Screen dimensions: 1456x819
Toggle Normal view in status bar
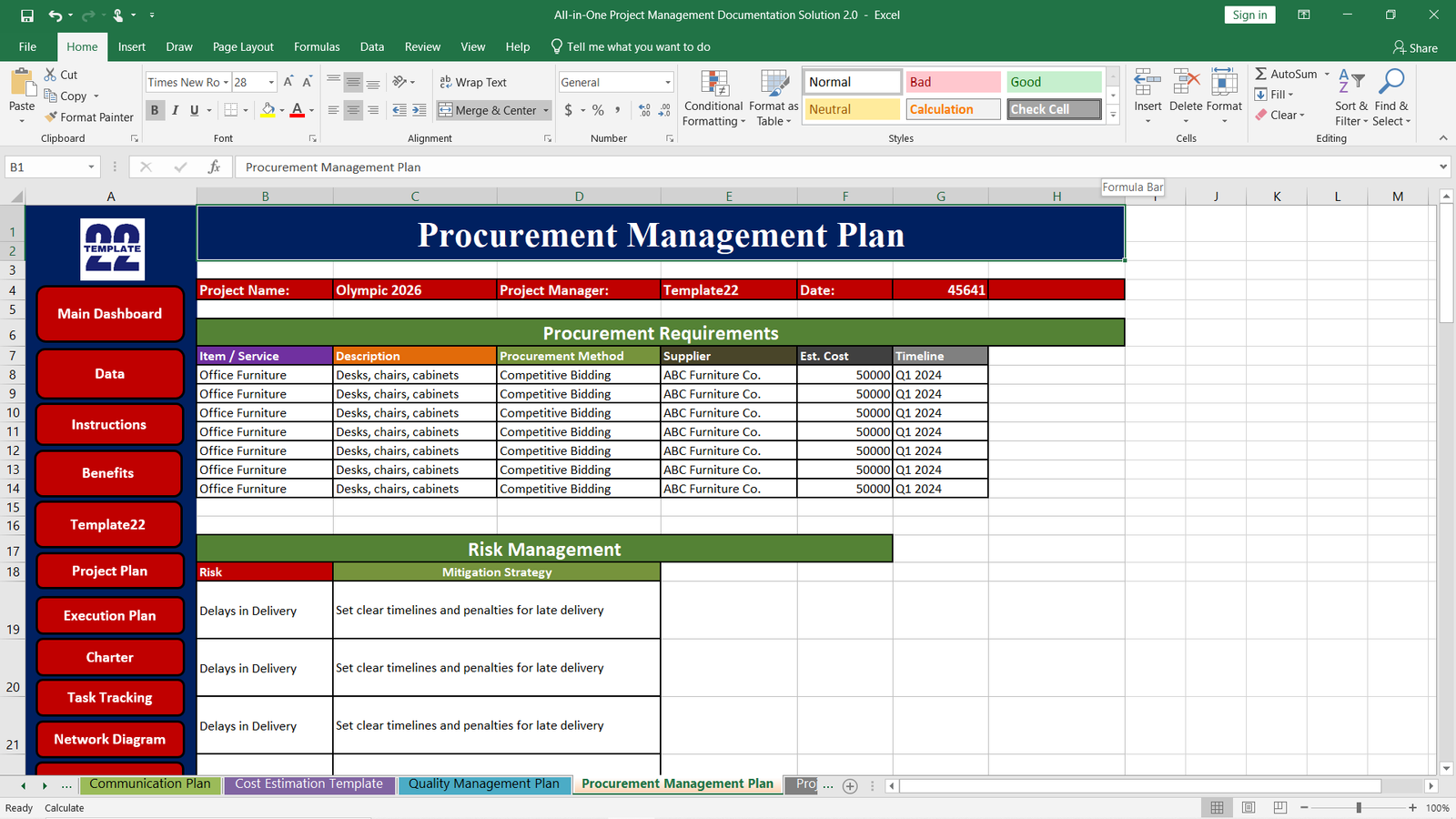pyautogui.click(x=1217, y=807)
